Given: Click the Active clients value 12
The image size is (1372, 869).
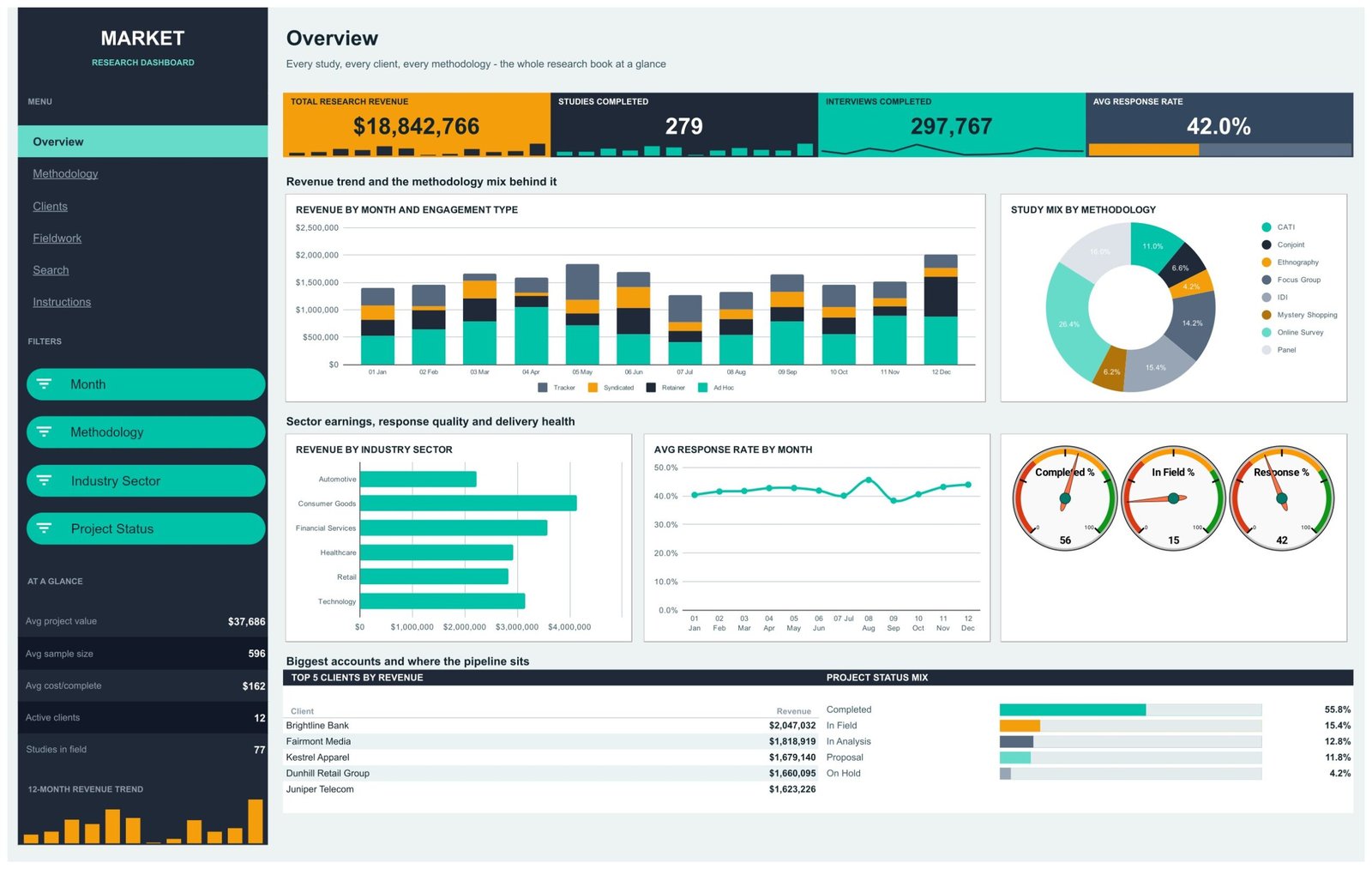Looking at the screenshot, I should 260,718.
